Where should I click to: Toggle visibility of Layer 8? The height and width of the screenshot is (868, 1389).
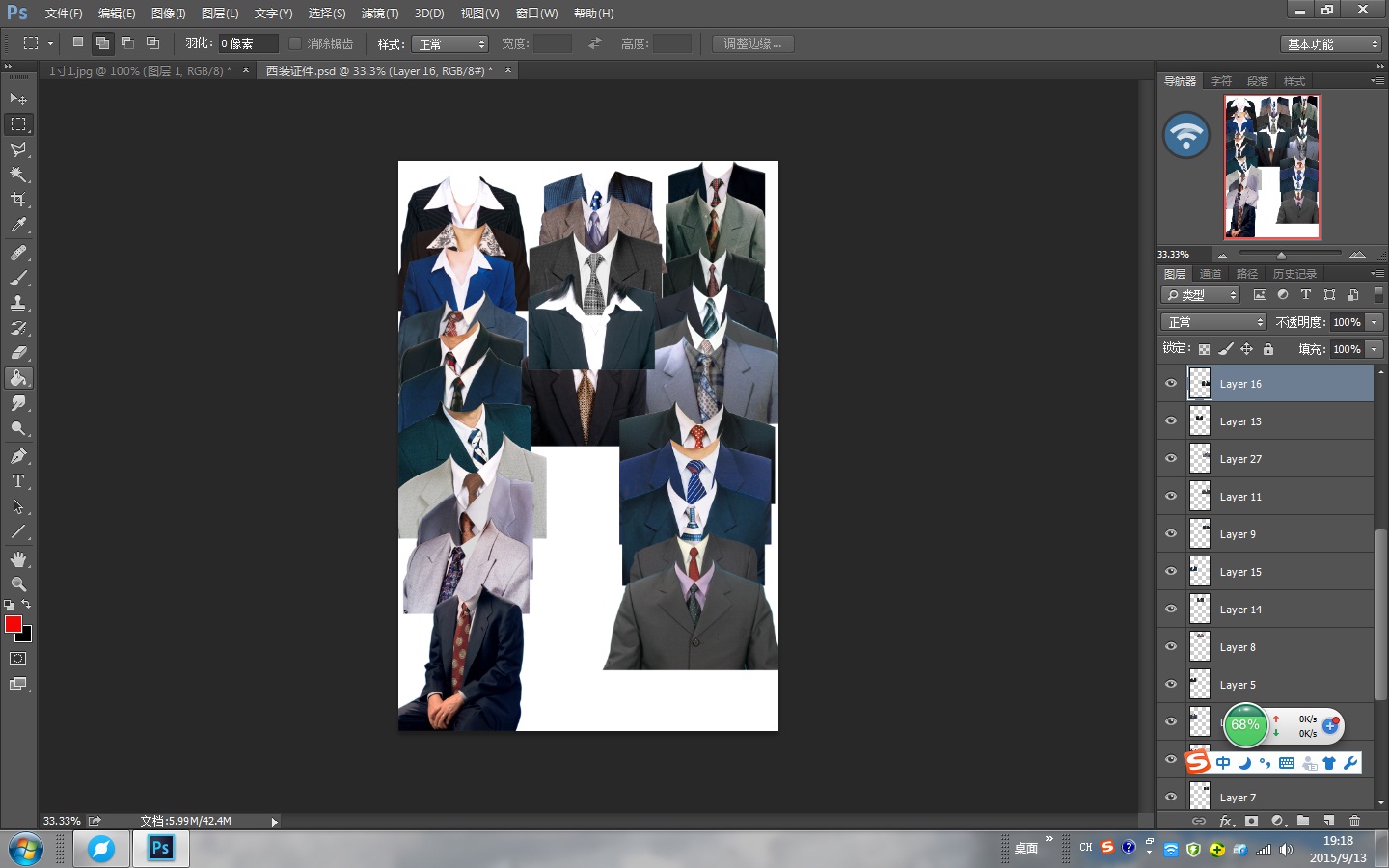[1171, 646]
